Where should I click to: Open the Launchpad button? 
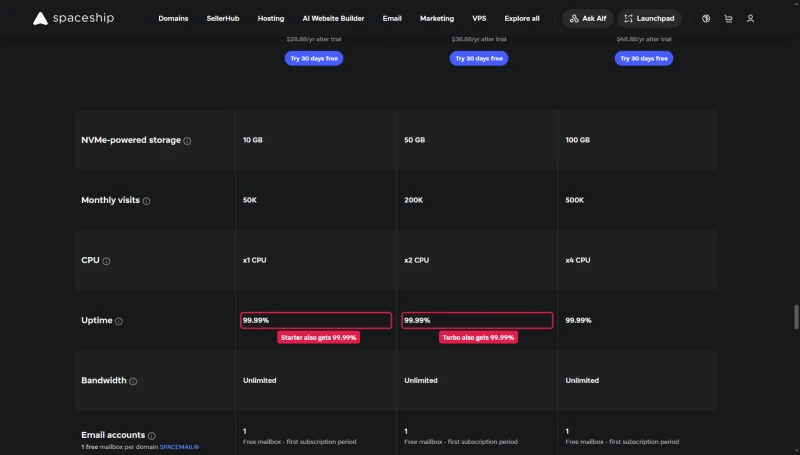[649, 18]
